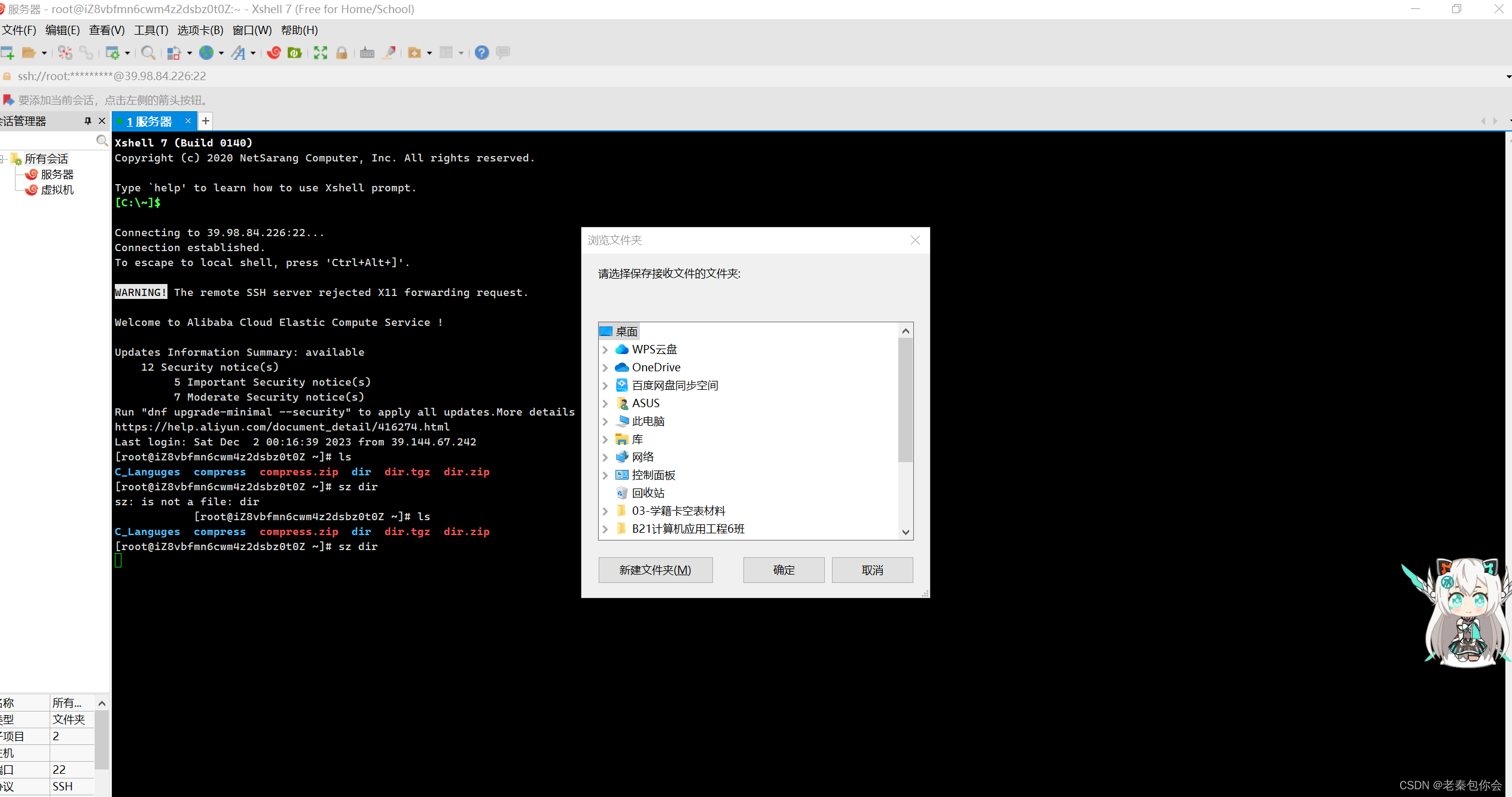Click the green Xftp file transfer icon

[295, 53]
